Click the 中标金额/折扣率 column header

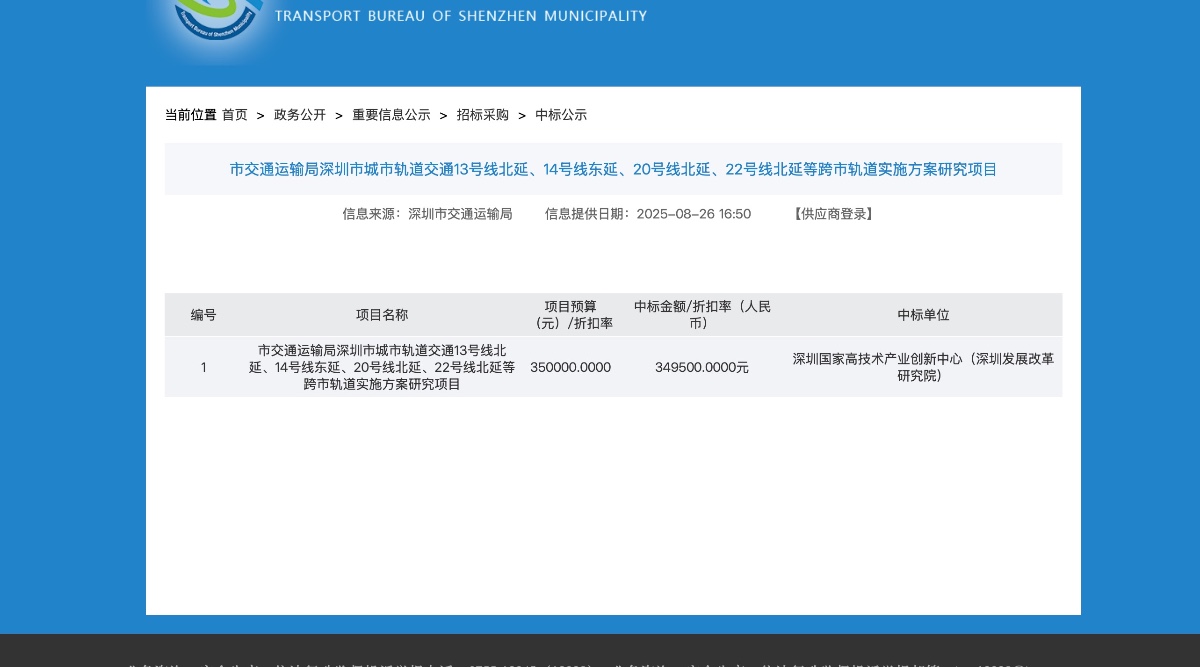pyautogui.click(x=702, y=315)
